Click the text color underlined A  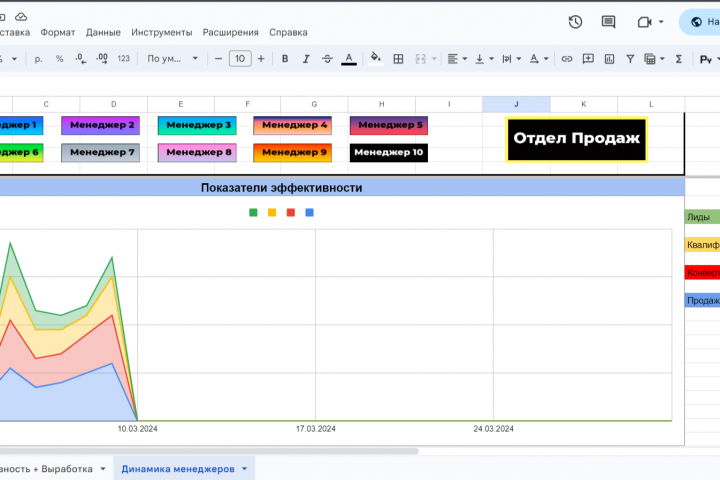click(349, 59)
